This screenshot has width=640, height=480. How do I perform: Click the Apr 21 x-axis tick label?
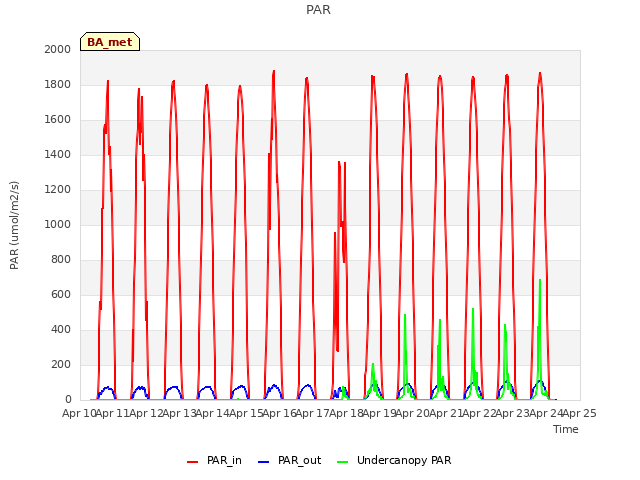446,413
